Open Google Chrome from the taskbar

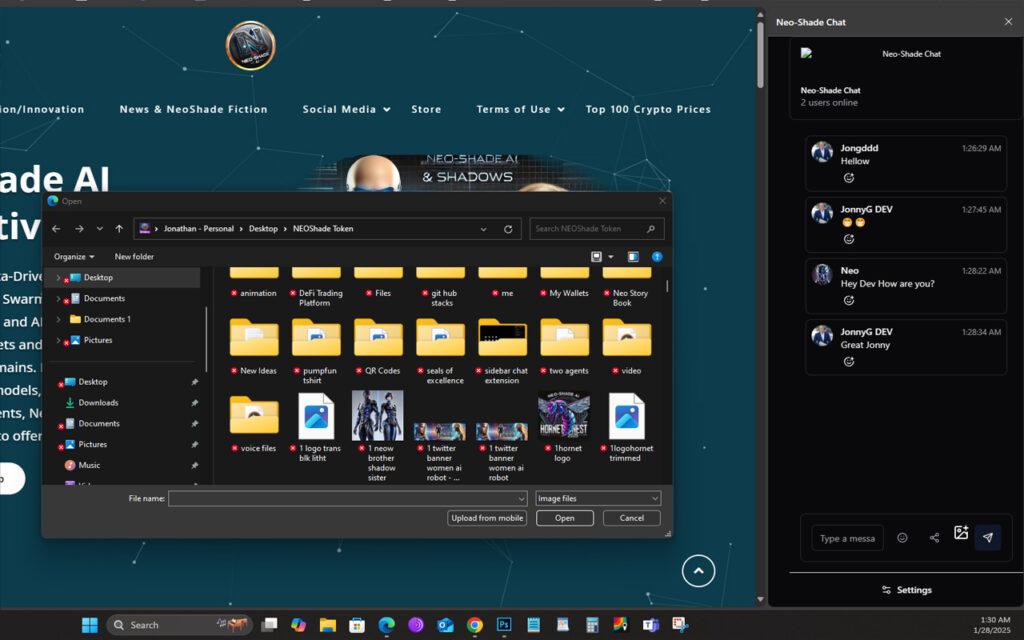point(475,625)
